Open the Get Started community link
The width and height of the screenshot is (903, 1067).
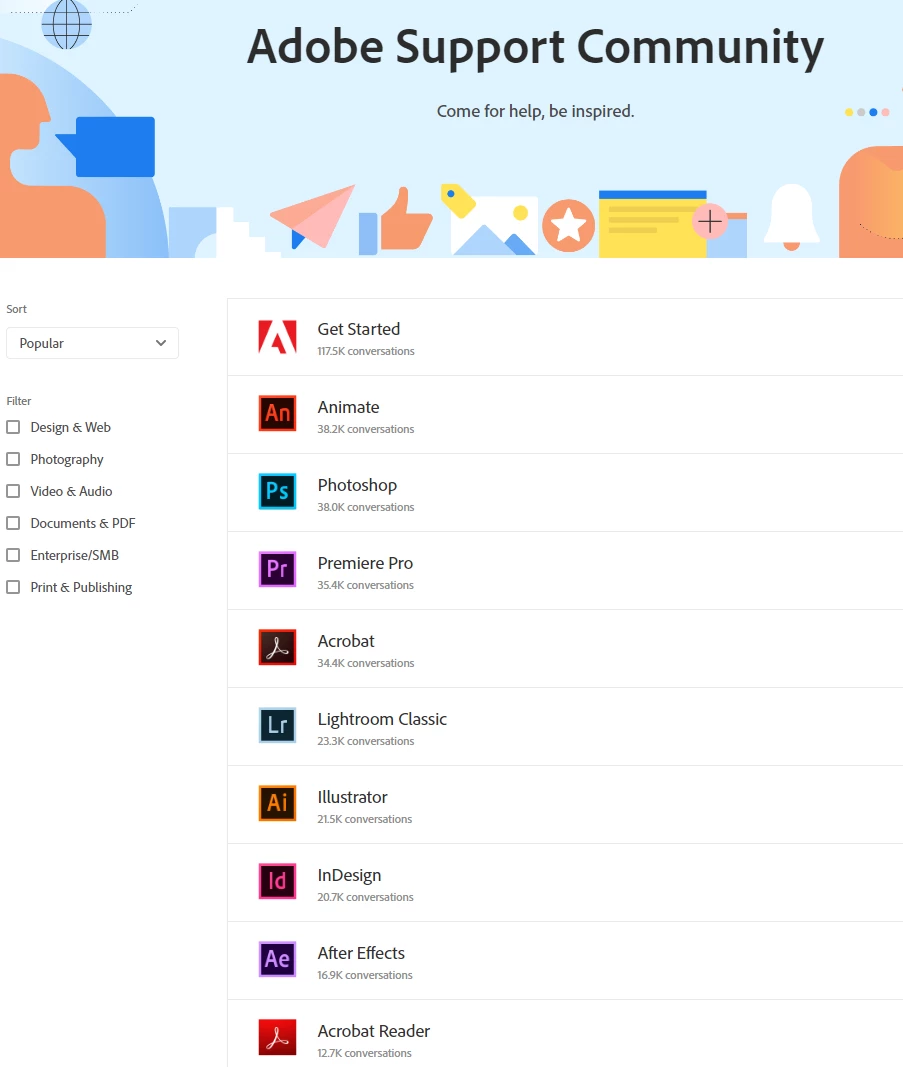(x=359, y=329)
